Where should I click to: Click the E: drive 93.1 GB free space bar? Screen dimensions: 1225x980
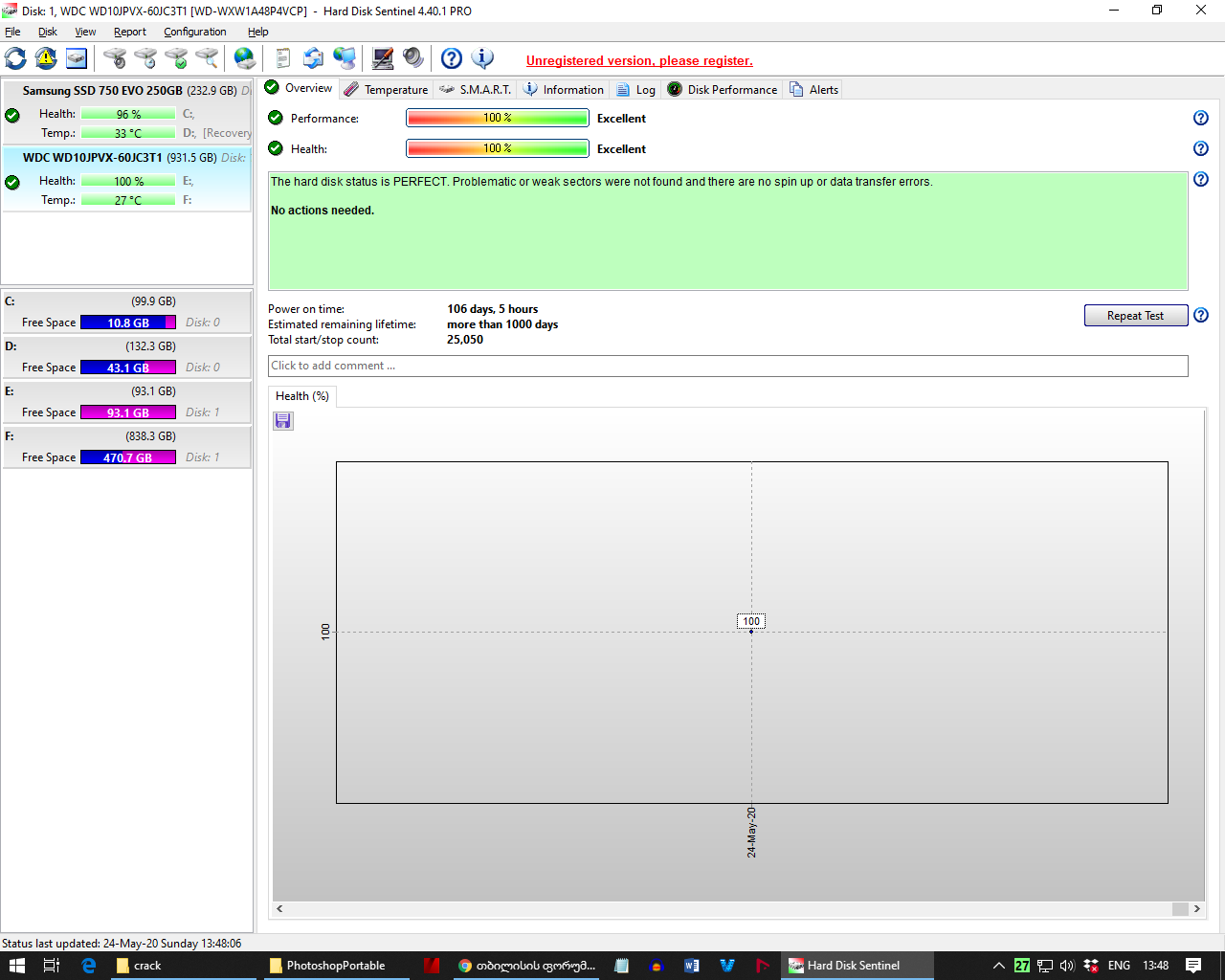[x=128, y=412]
